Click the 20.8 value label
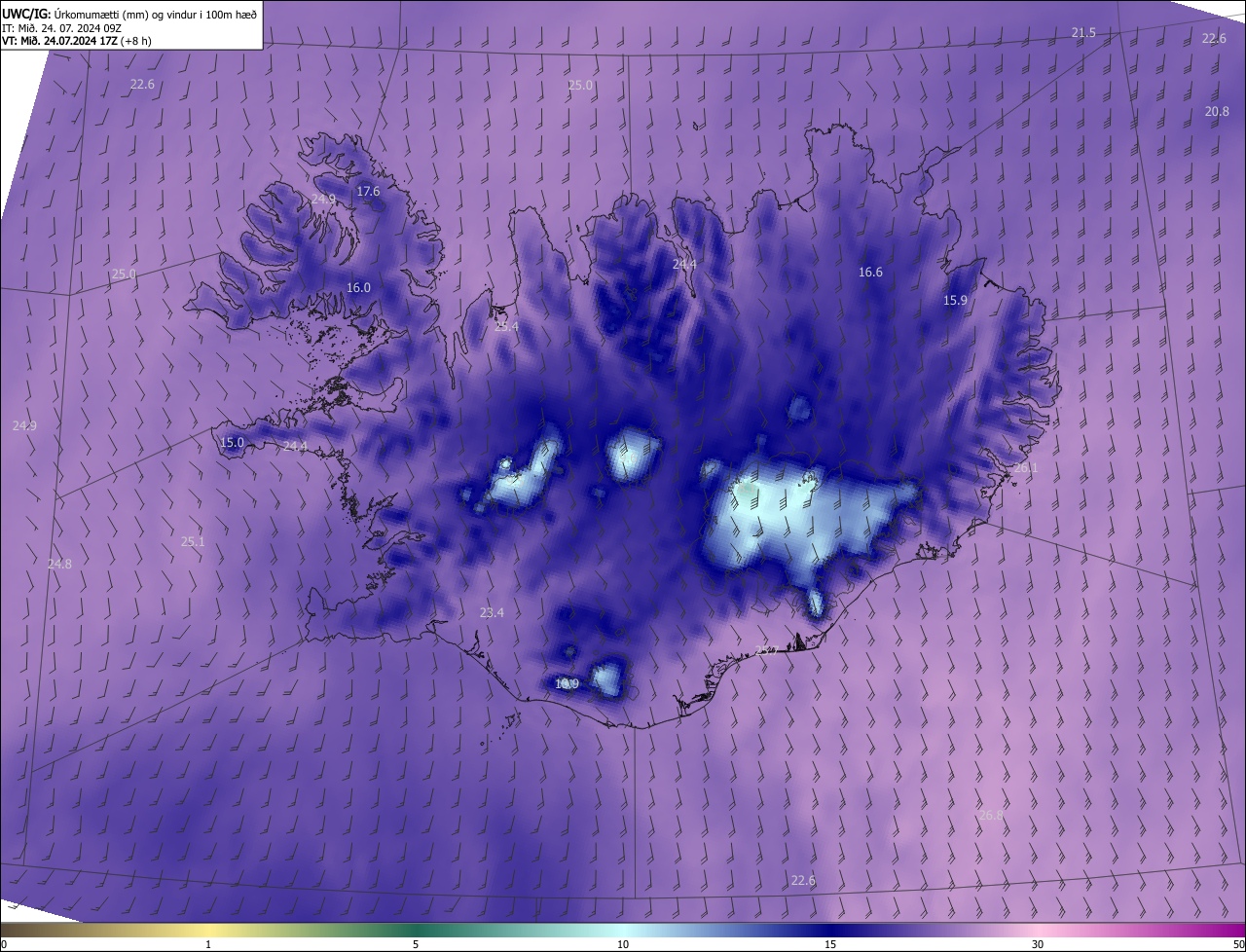This screenshot has height=952, width=1246. pos(1217,111)
